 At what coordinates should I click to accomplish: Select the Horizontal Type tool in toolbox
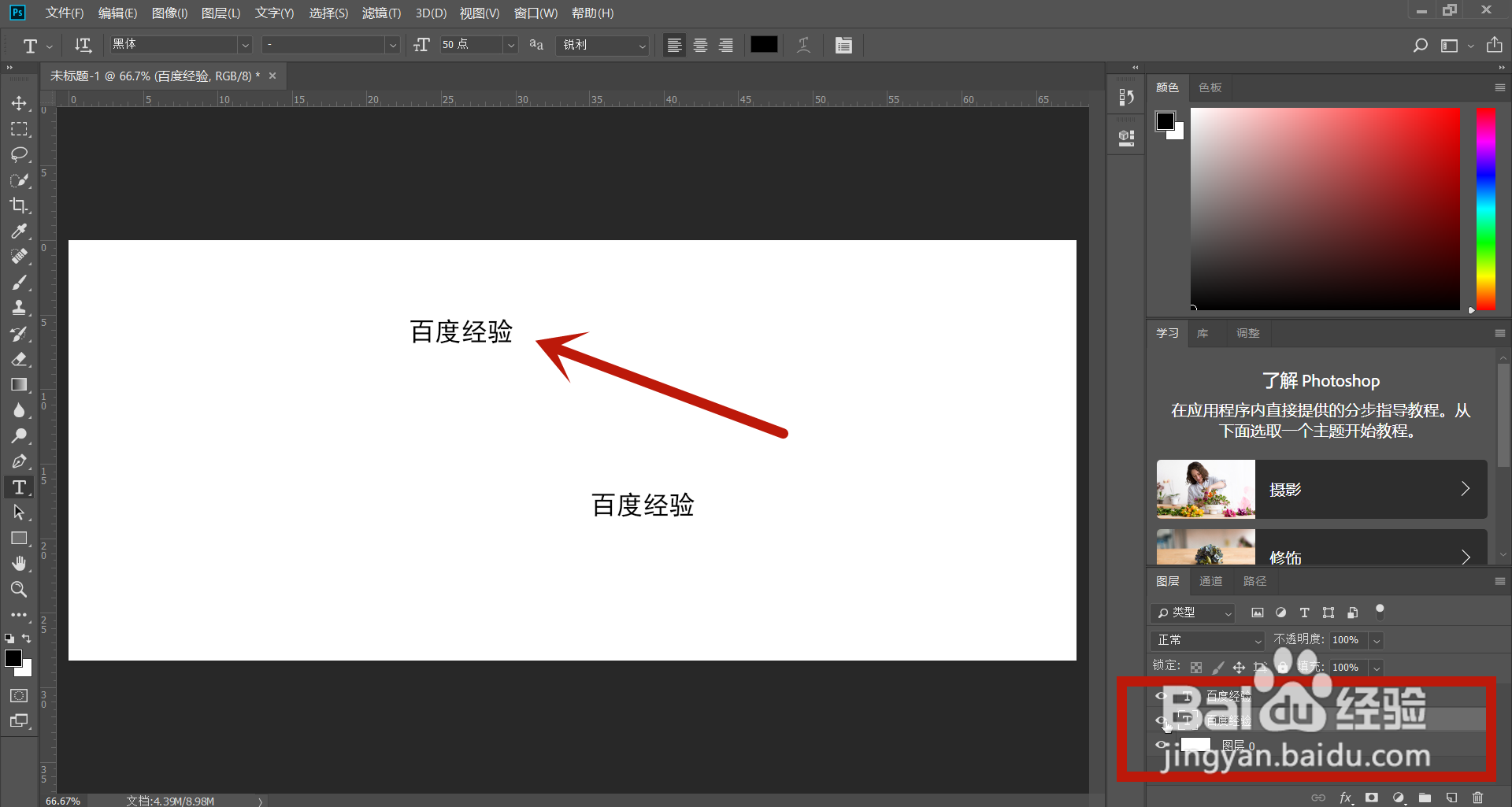point(19,487)
